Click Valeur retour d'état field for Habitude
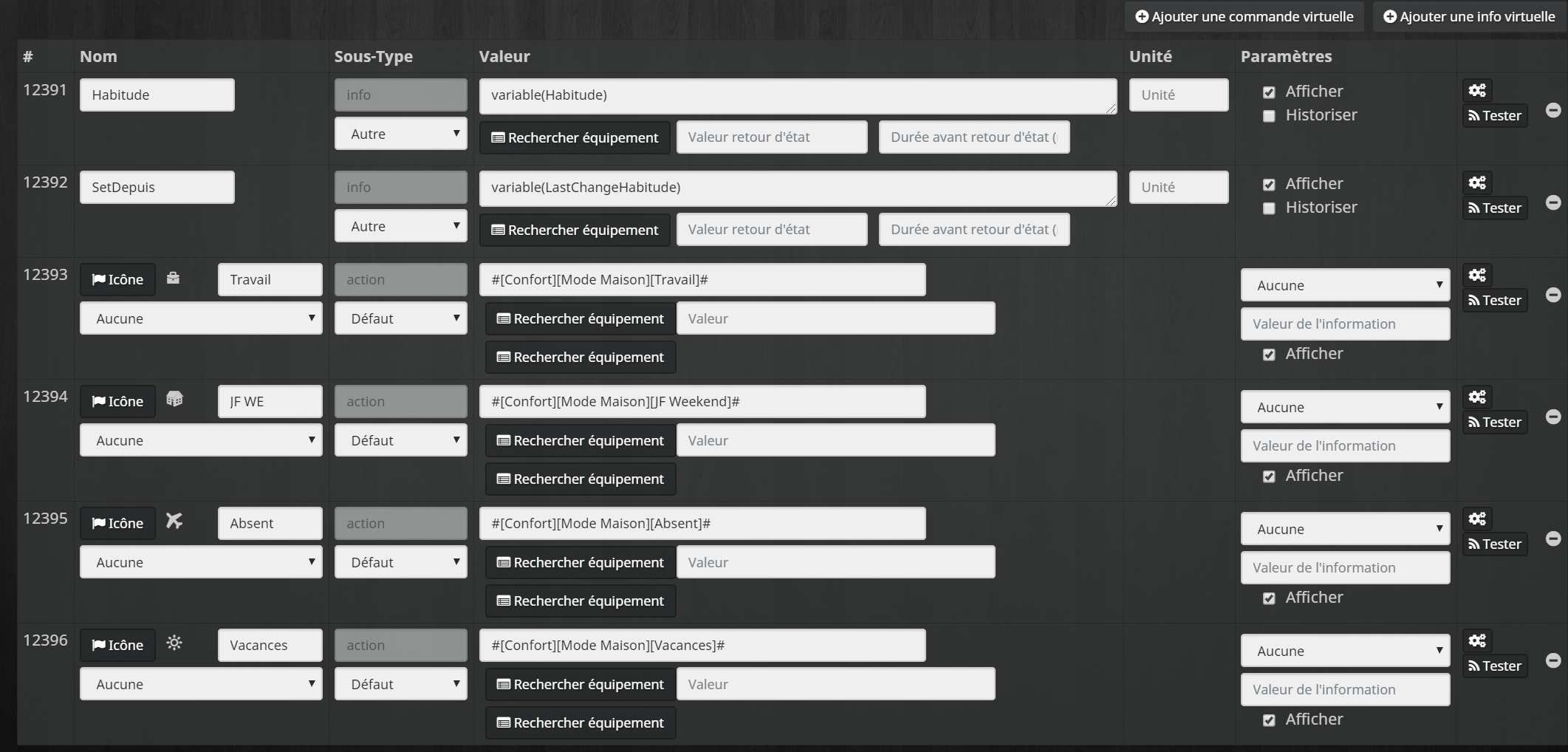This screenshot has height=752, width=1568. pos(772,137)
